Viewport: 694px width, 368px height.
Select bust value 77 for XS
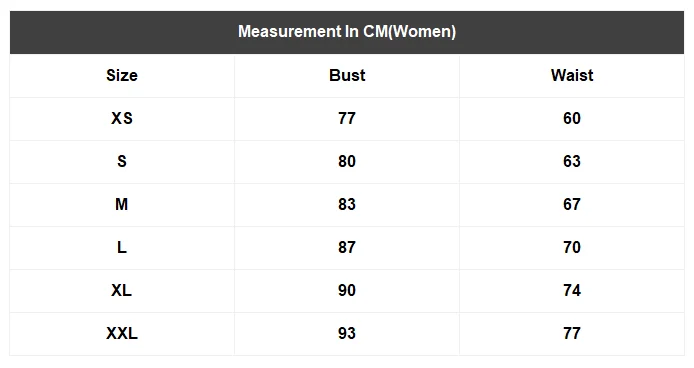pyautogui.click(x=347, y=118)
